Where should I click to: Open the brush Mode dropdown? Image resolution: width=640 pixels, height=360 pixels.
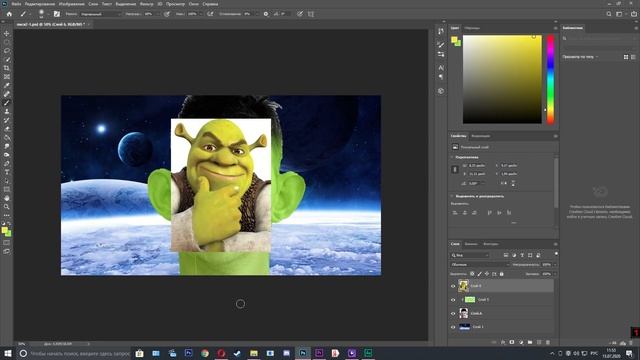point(100,14)
